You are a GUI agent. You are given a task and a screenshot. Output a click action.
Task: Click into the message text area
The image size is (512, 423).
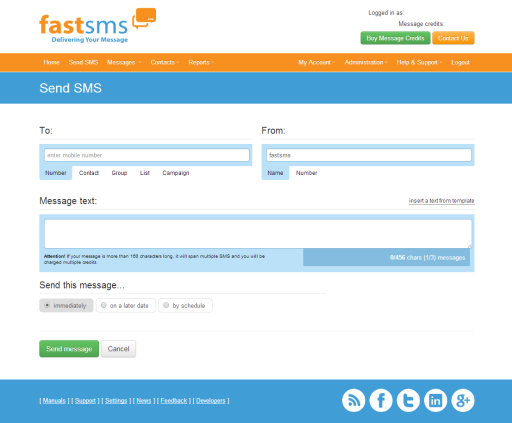pyautogui.click(x=258, y=234)
